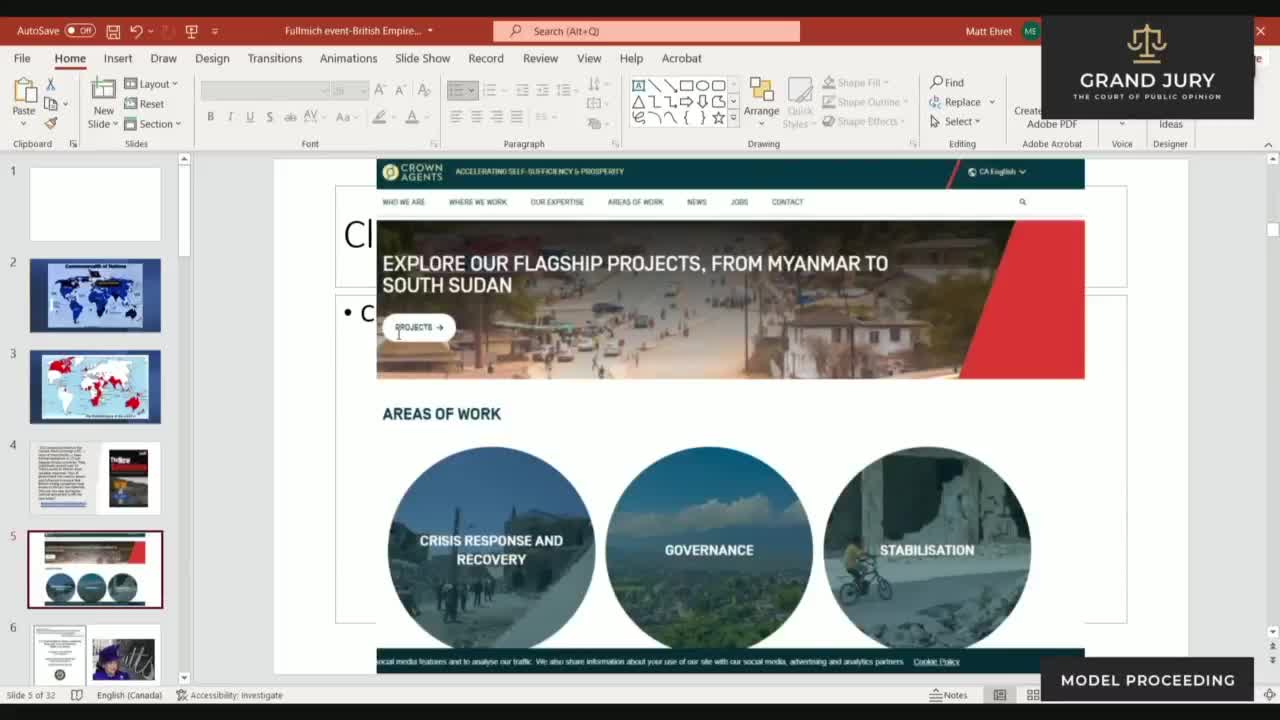Switch to the Insert tab
This screenshot has width=1280, height=720.
pyautogui.click(x=118, y=58)
